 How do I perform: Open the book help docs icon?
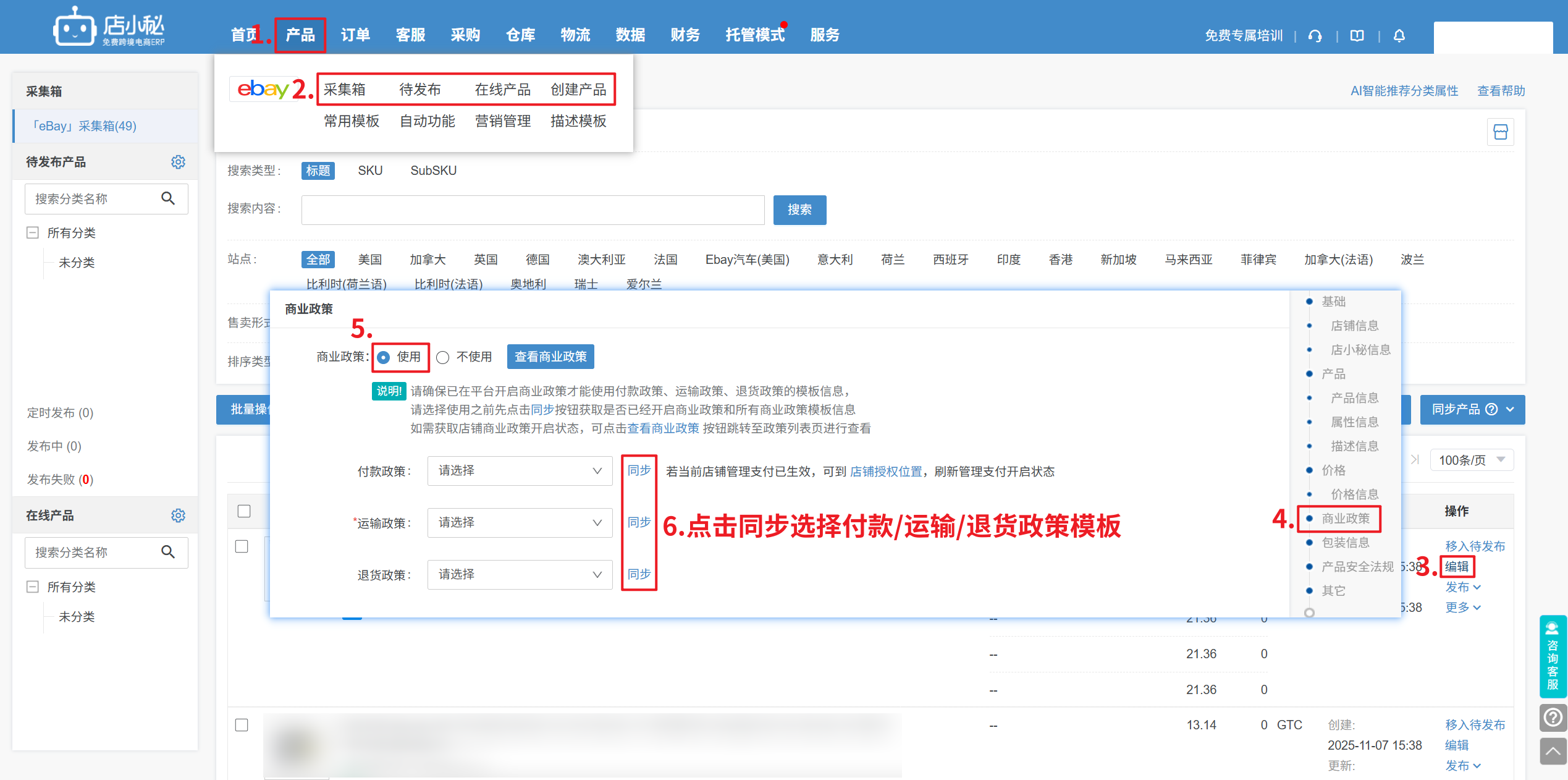[1357, 36]
